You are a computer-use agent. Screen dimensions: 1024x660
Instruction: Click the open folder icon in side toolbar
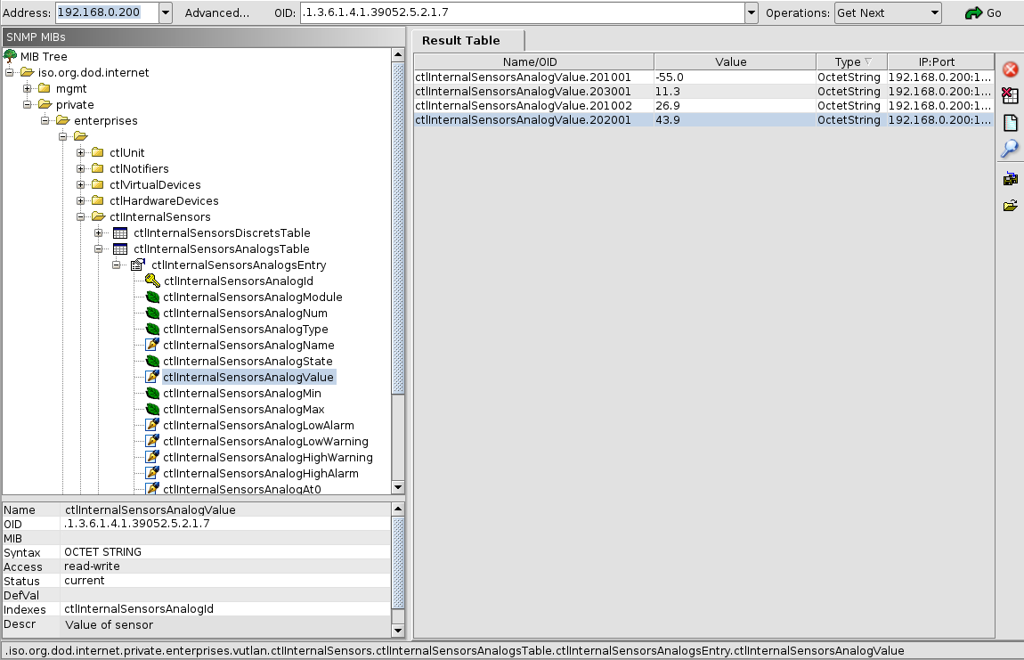[x=1010, y=206]
